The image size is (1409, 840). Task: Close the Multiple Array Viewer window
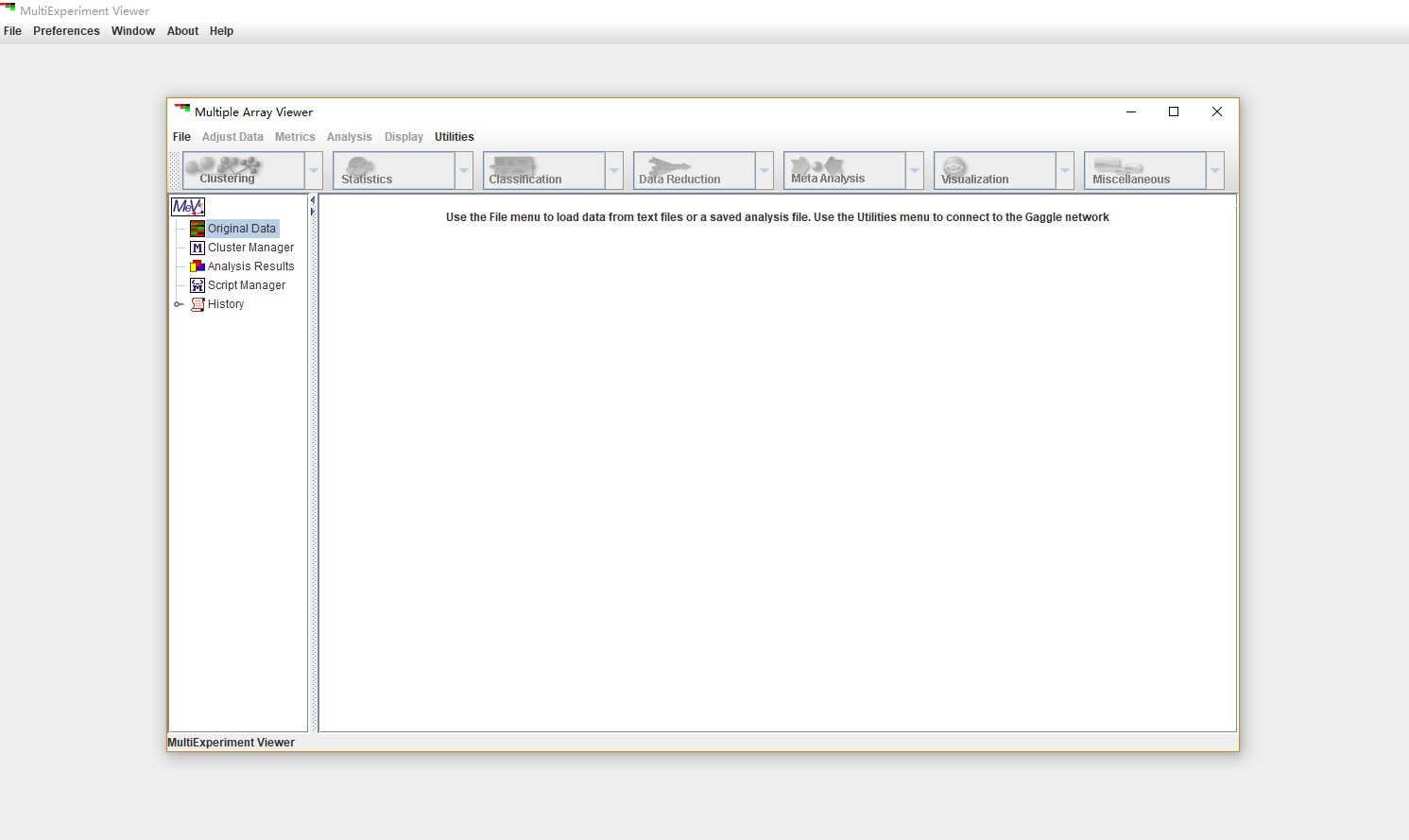[x=1217, y=111]
